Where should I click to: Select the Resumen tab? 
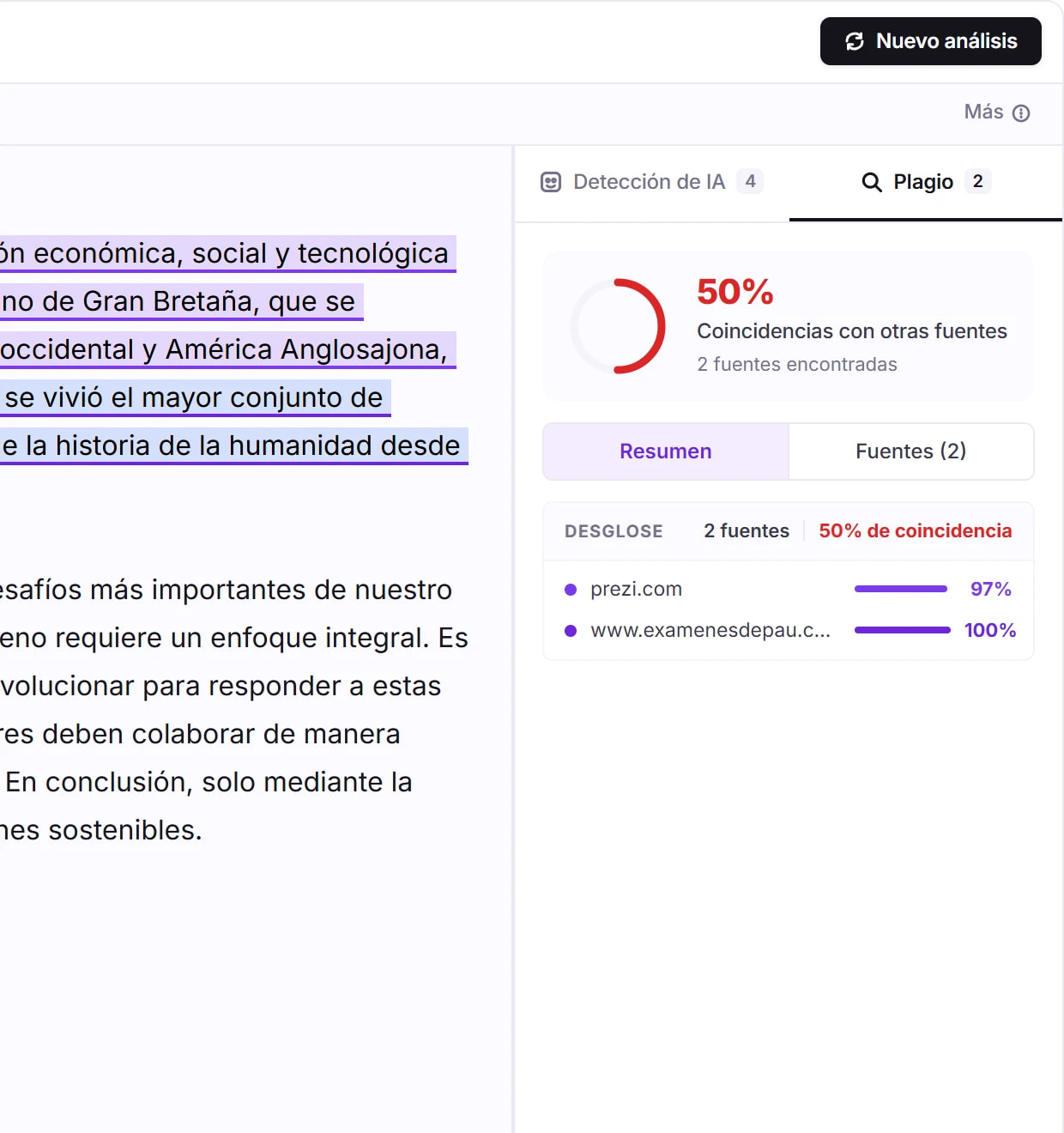(666, 451)
